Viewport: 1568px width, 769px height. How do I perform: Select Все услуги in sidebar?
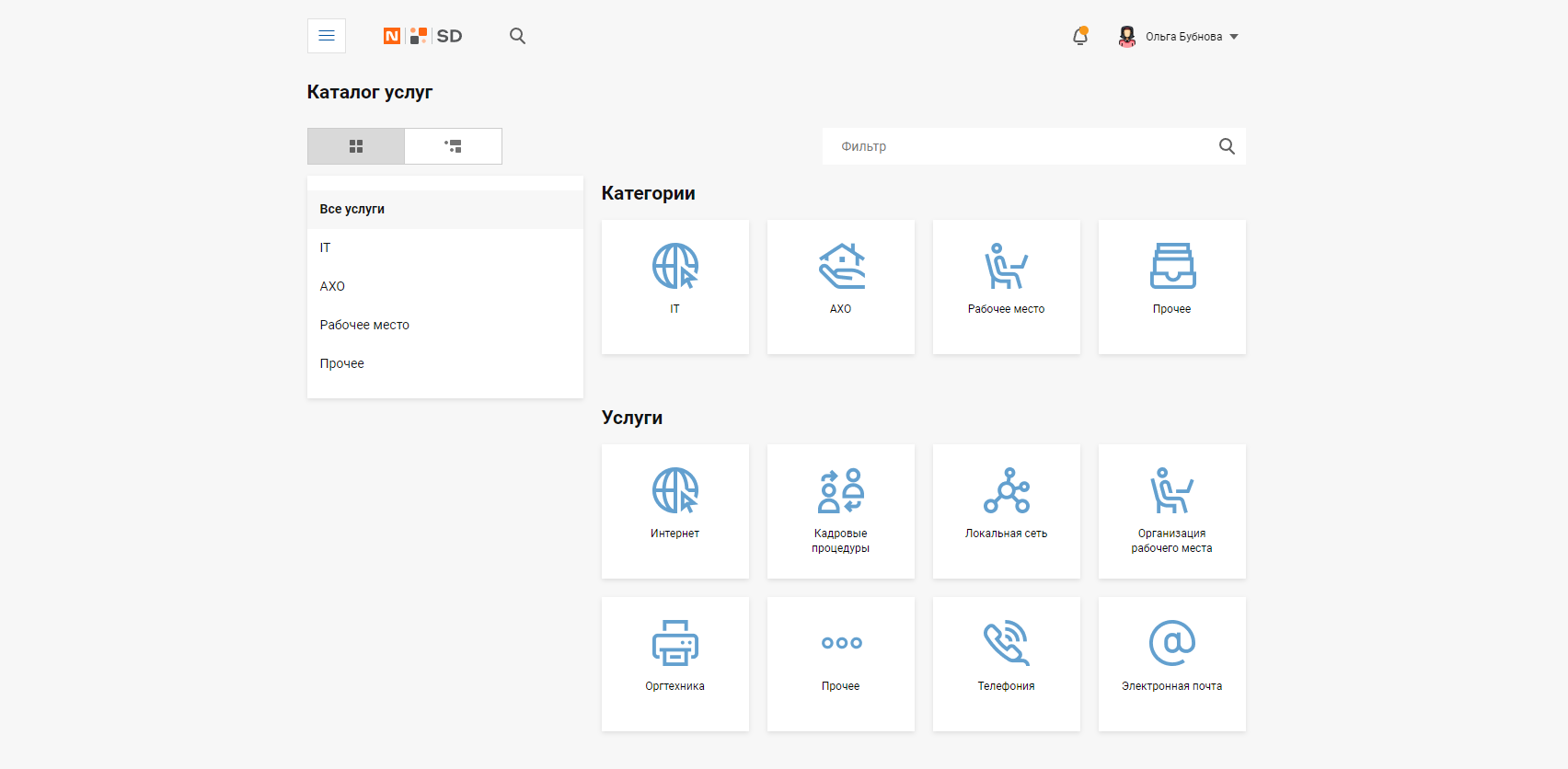click(x=352, y=210)
